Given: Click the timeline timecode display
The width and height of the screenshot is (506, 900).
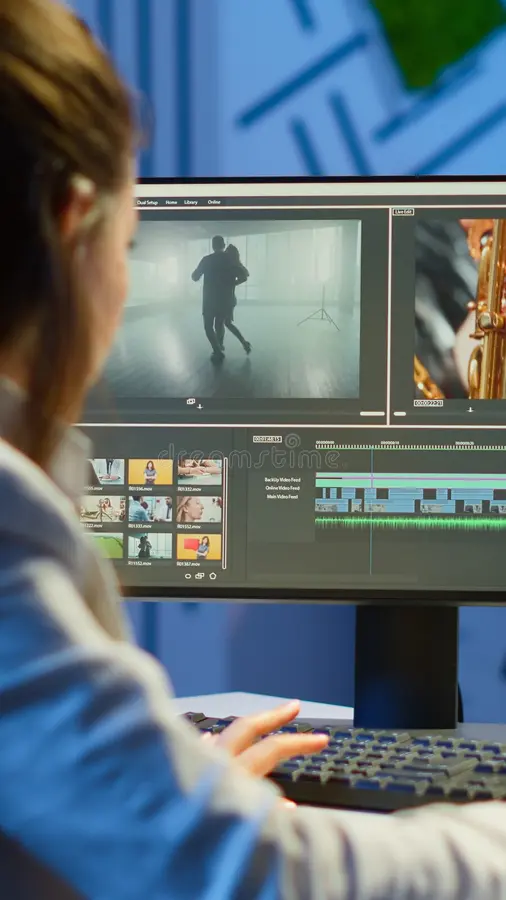Looking at the screenshot, I should click(267, 439).
